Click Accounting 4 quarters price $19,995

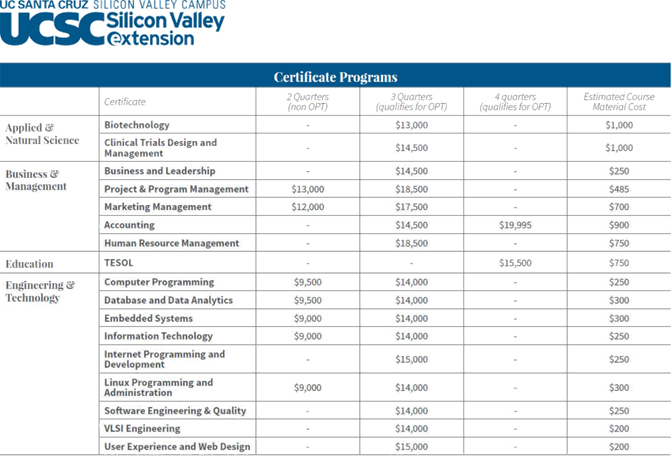pos(515,225)
